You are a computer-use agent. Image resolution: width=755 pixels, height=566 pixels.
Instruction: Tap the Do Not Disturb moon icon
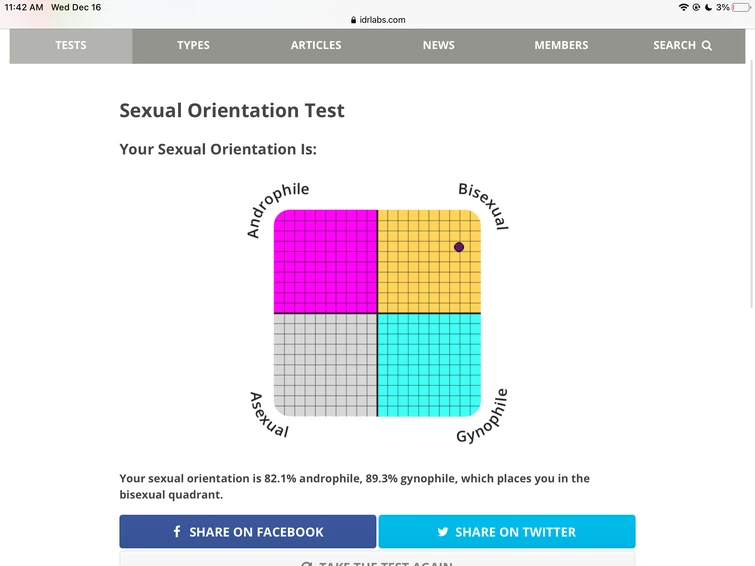[708, 7]
